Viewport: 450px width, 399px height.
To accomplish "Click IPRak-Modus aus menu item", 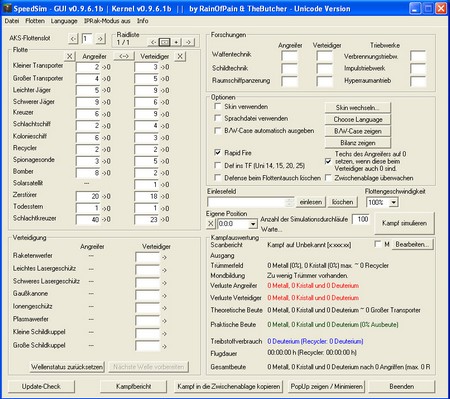I will click(107, 21).
